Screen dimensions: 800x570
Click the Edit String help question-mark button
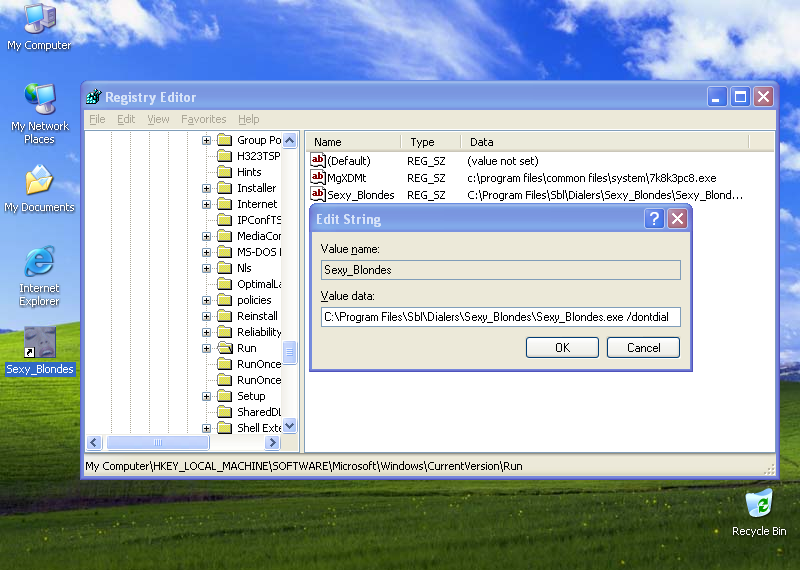tap(654, 219)
